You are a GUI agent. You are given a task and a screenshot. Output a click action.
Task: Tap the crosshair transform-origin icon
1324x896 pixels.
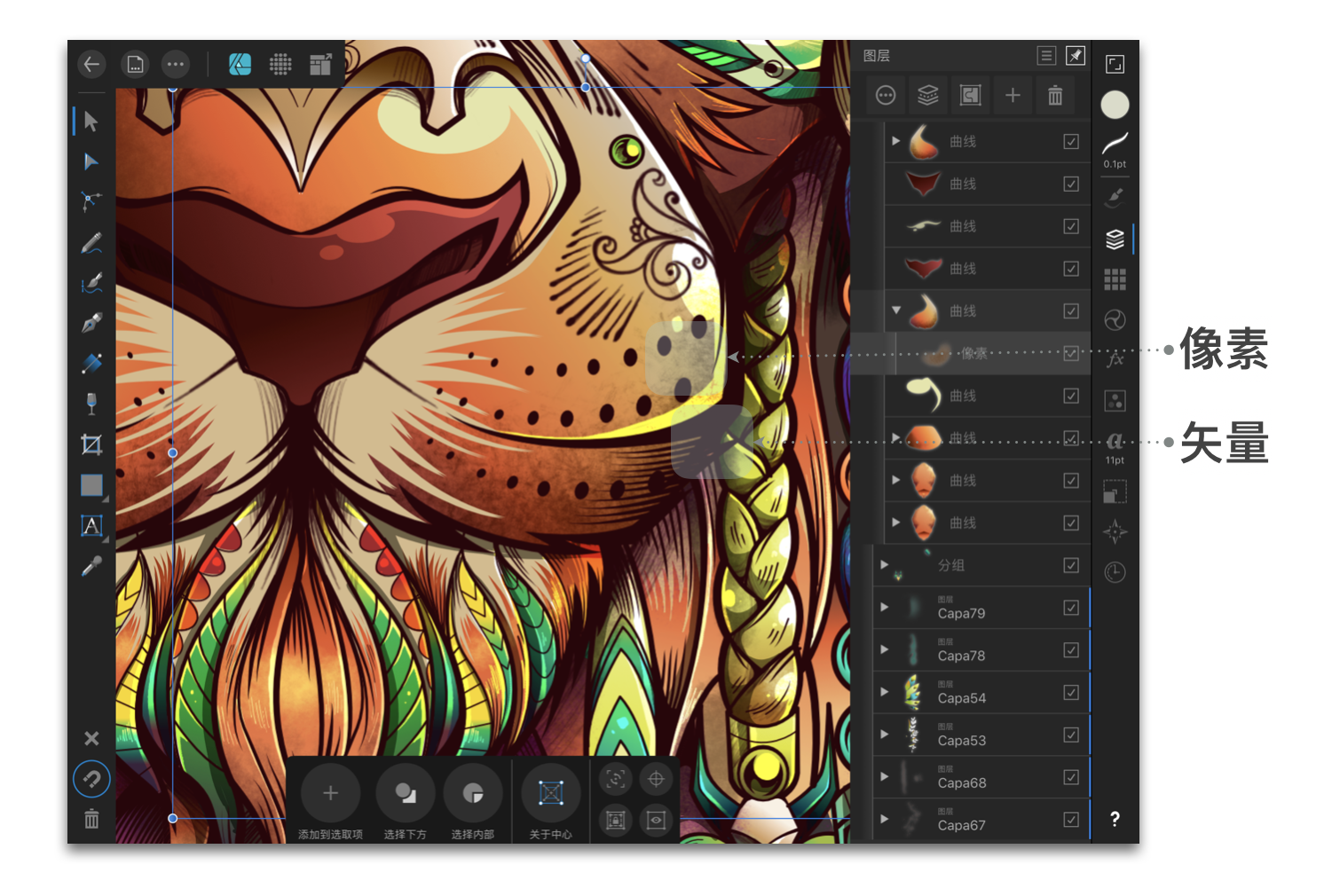click(656, 779)
